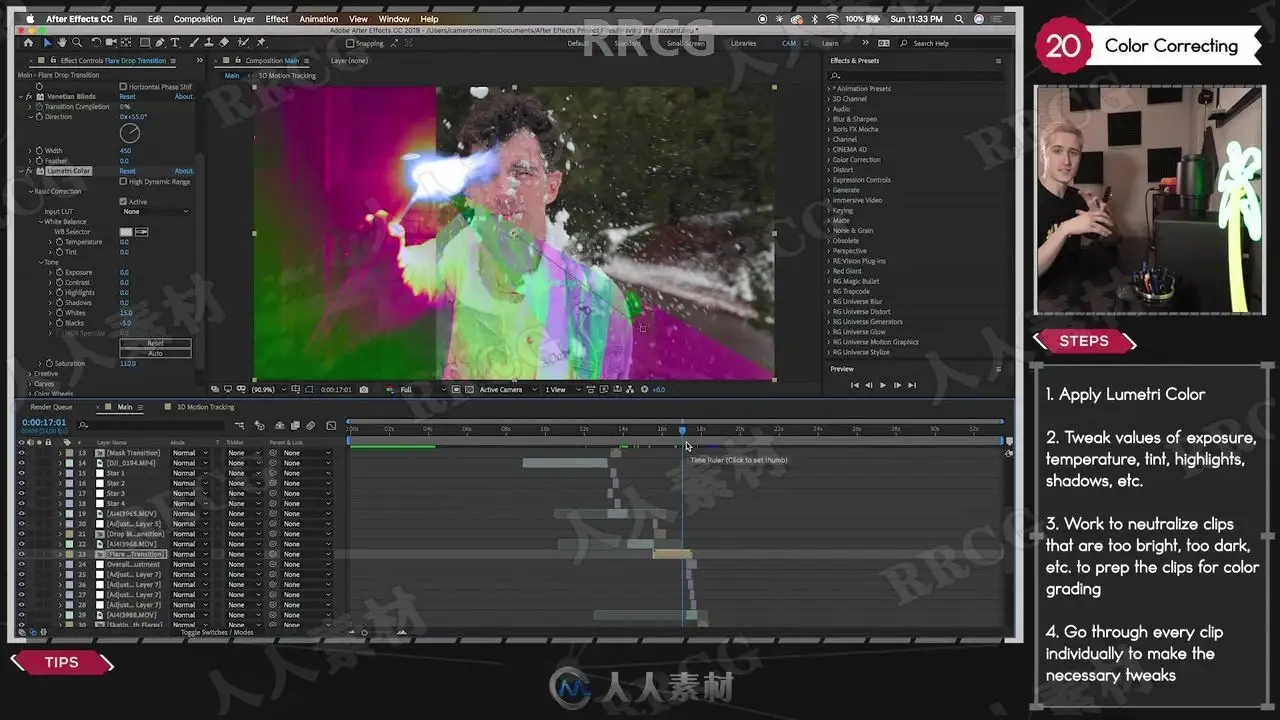The image size is (1280, 720).
Task: Select the Rotation tool
Action: 96,43
